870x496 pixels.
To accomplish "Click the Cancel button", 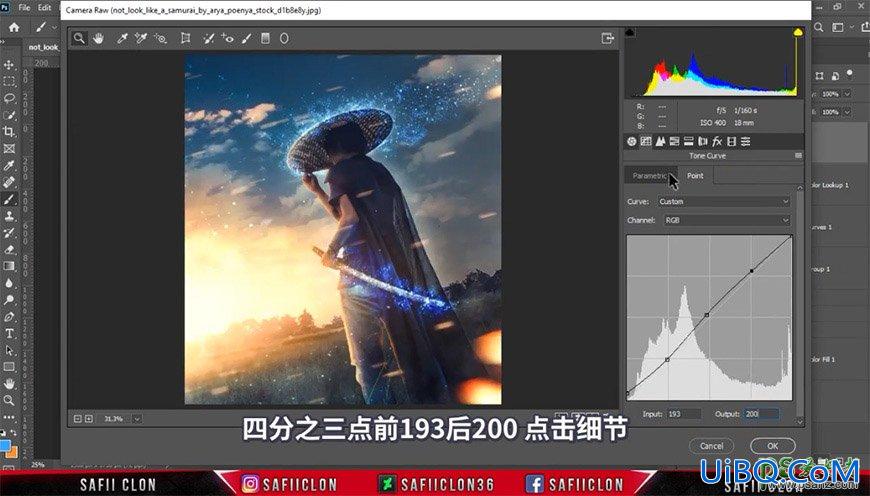I will click(711, 446).
